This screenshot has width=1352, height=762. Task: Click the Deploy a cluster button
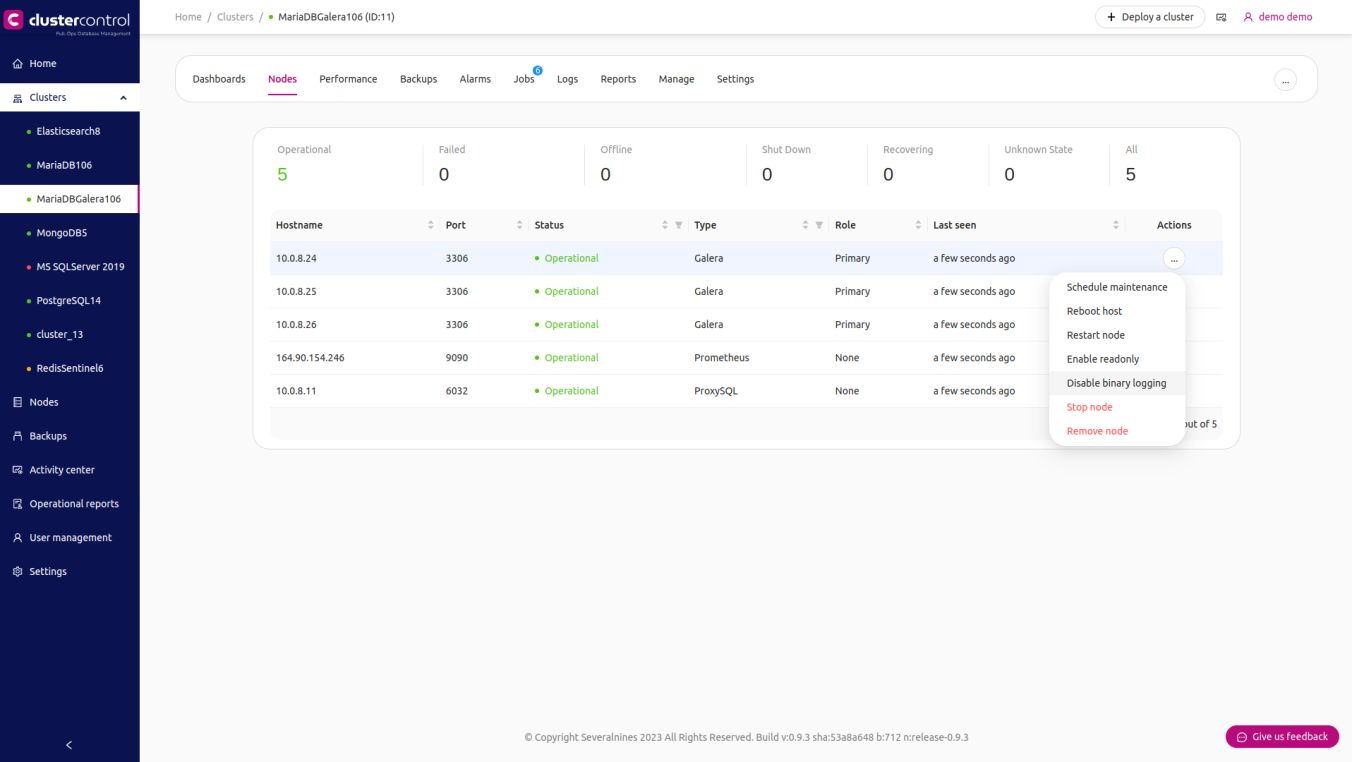(1149, 16)
